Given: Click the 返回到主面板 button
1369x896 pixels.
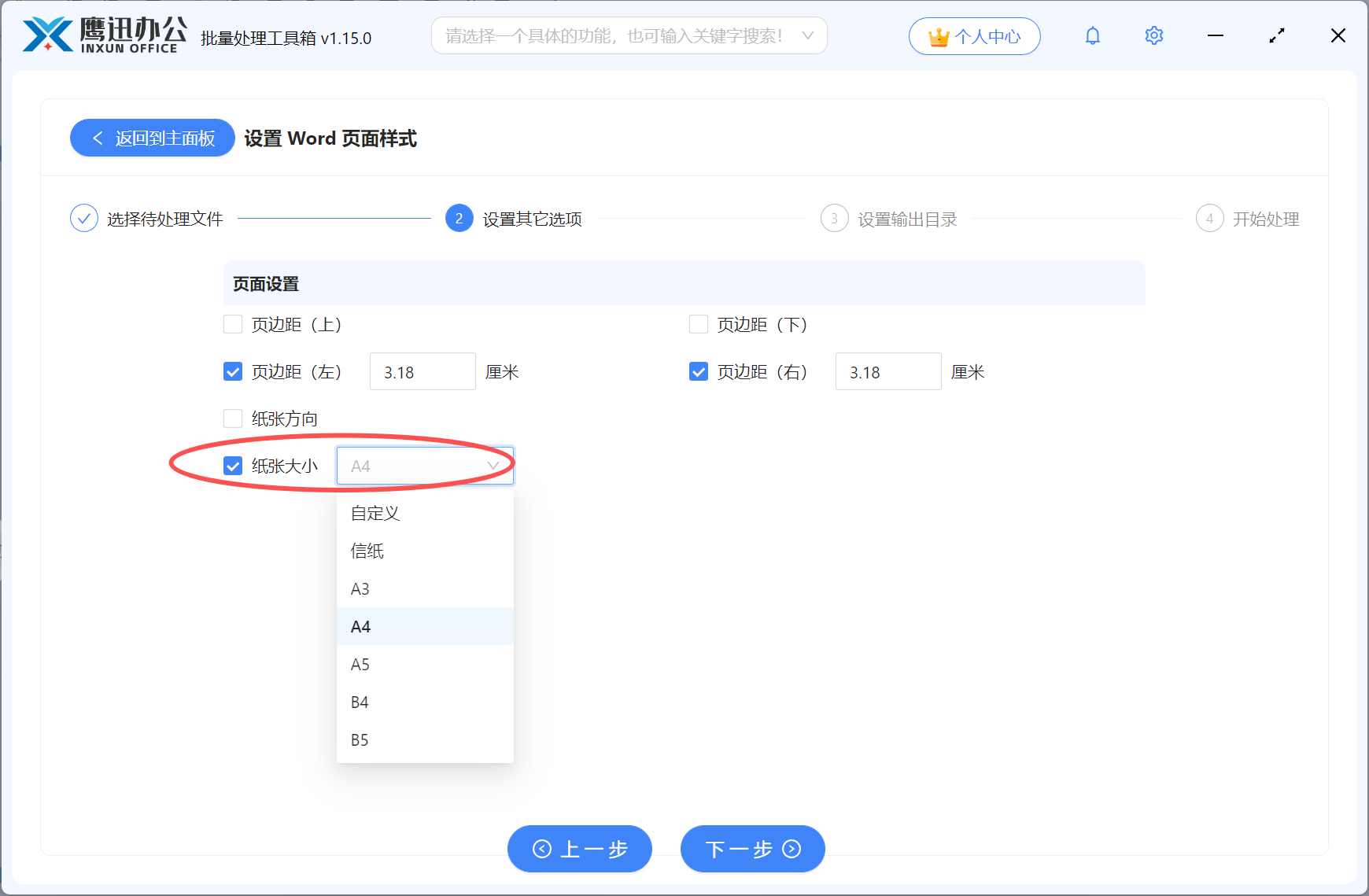Looking at the screenshot, I should tap(152, 138).
